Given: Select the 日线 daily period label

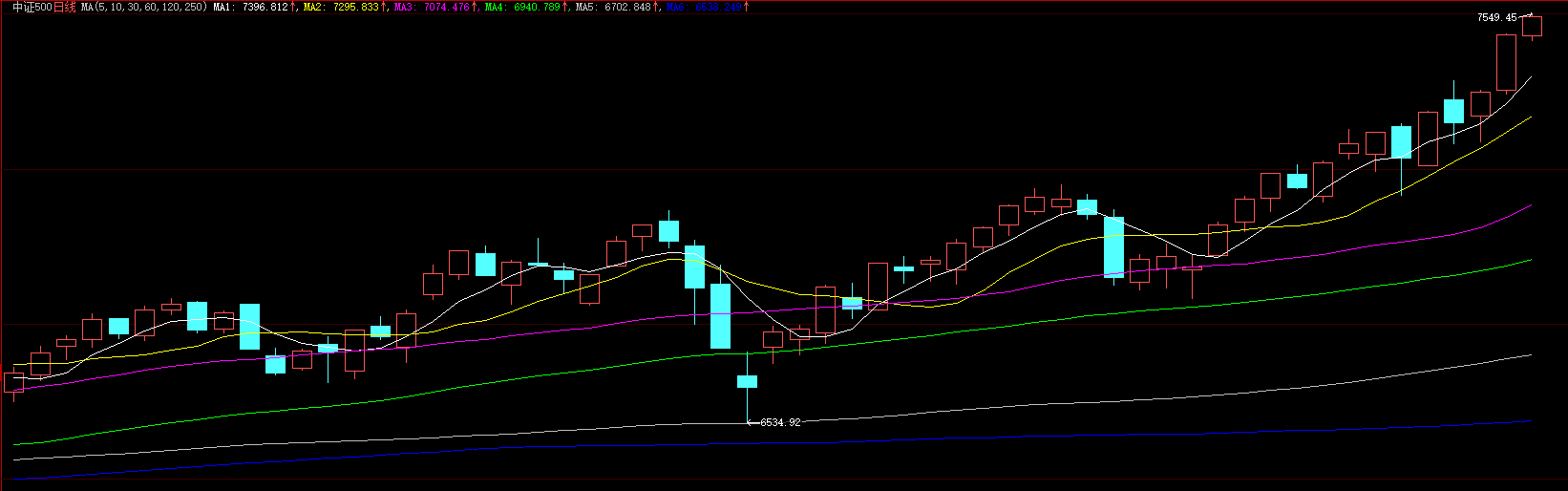Looking at the screenshot, I should pos(64,8).
